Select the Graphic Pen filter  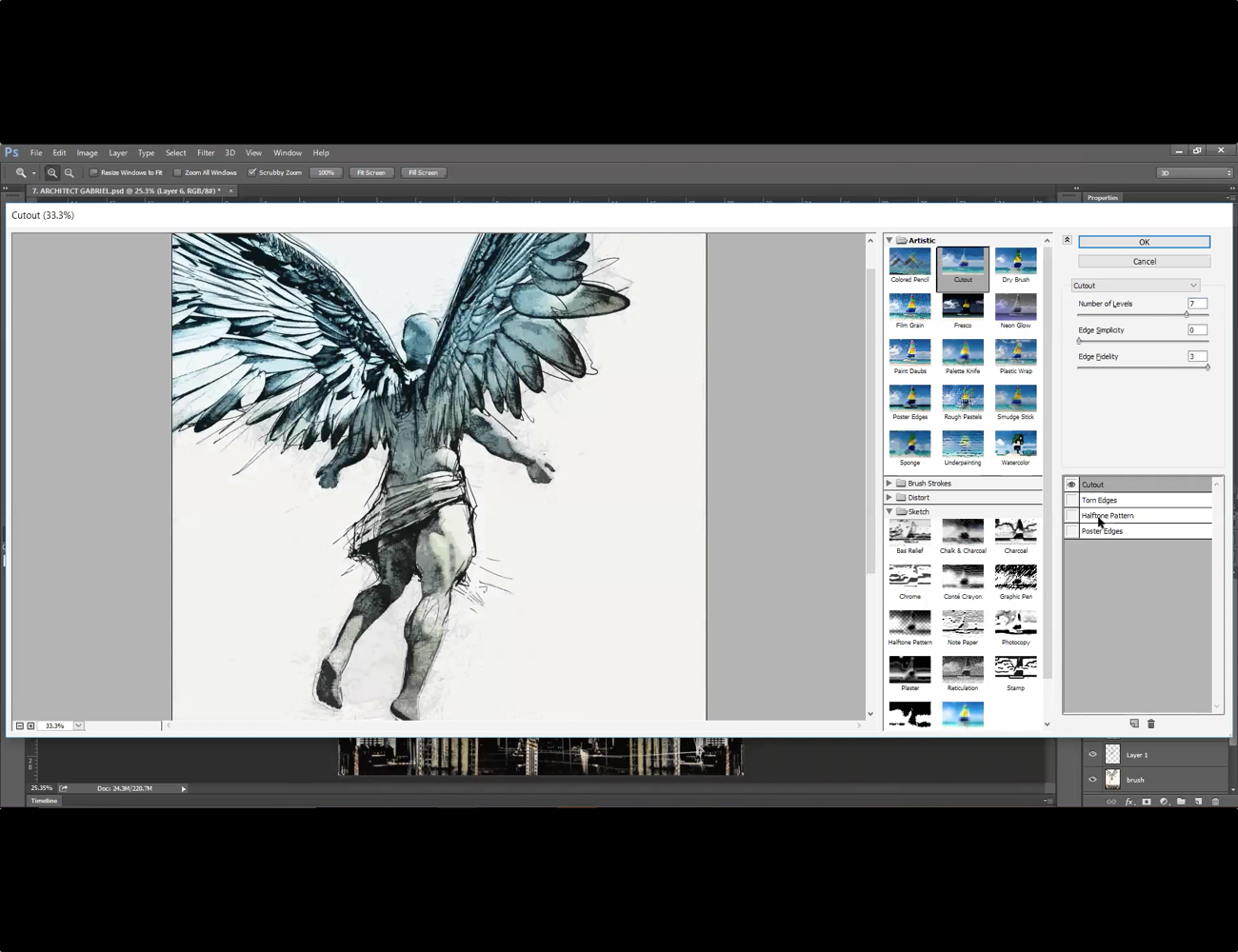point(1015,582)
